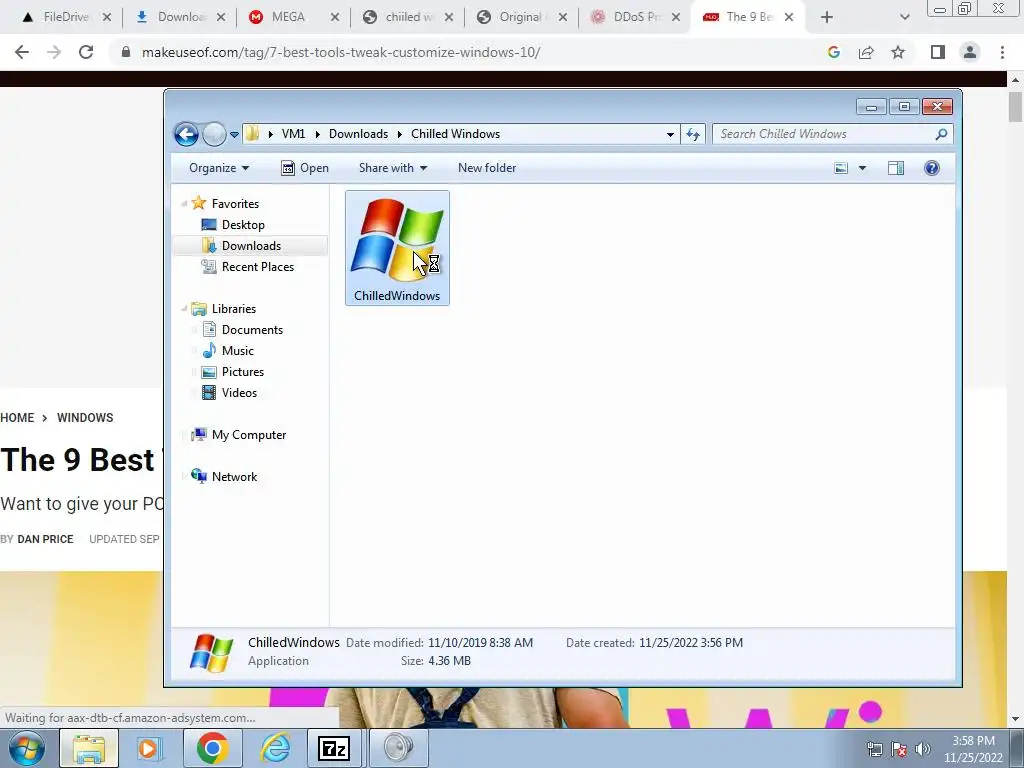The width and height of the screenshot is (1024, 768).
Task: Bookmark this page with the star icon
Action: pyautogui.click(x=898, y=52)
